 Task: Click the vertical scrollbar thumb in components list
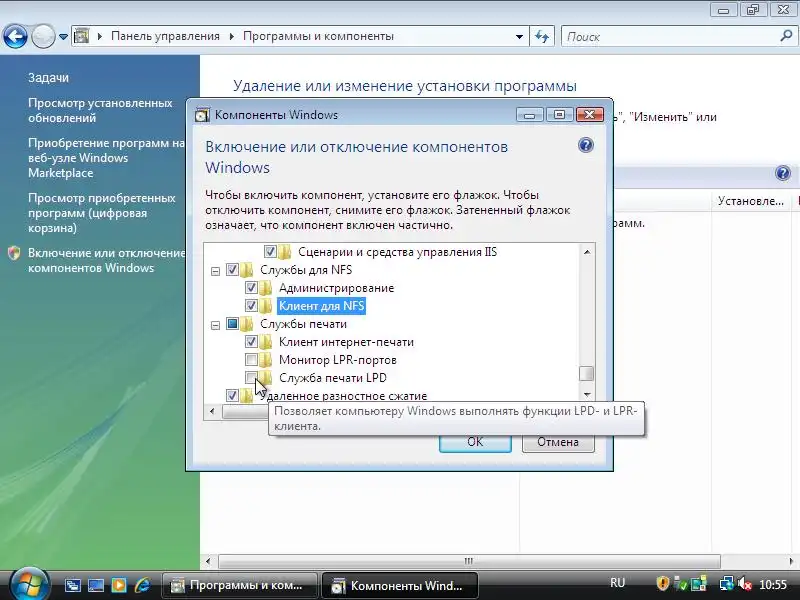[587, 373]
